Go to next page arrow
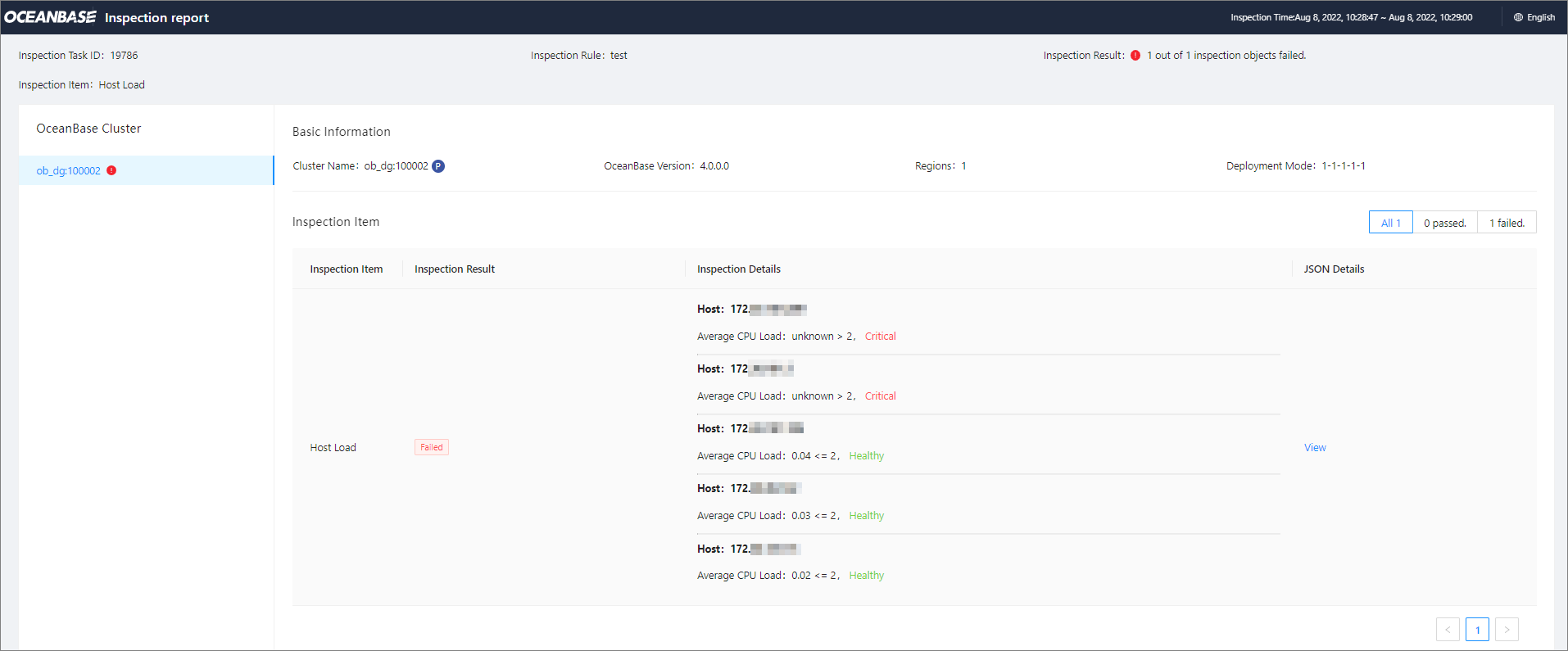 [1507, 630]
